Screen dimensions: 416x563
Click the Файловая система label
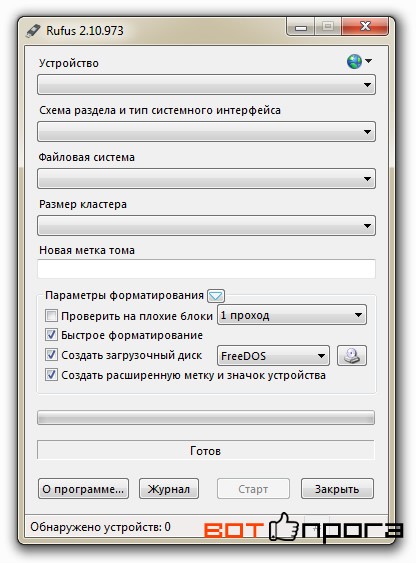tap(87, 157)
